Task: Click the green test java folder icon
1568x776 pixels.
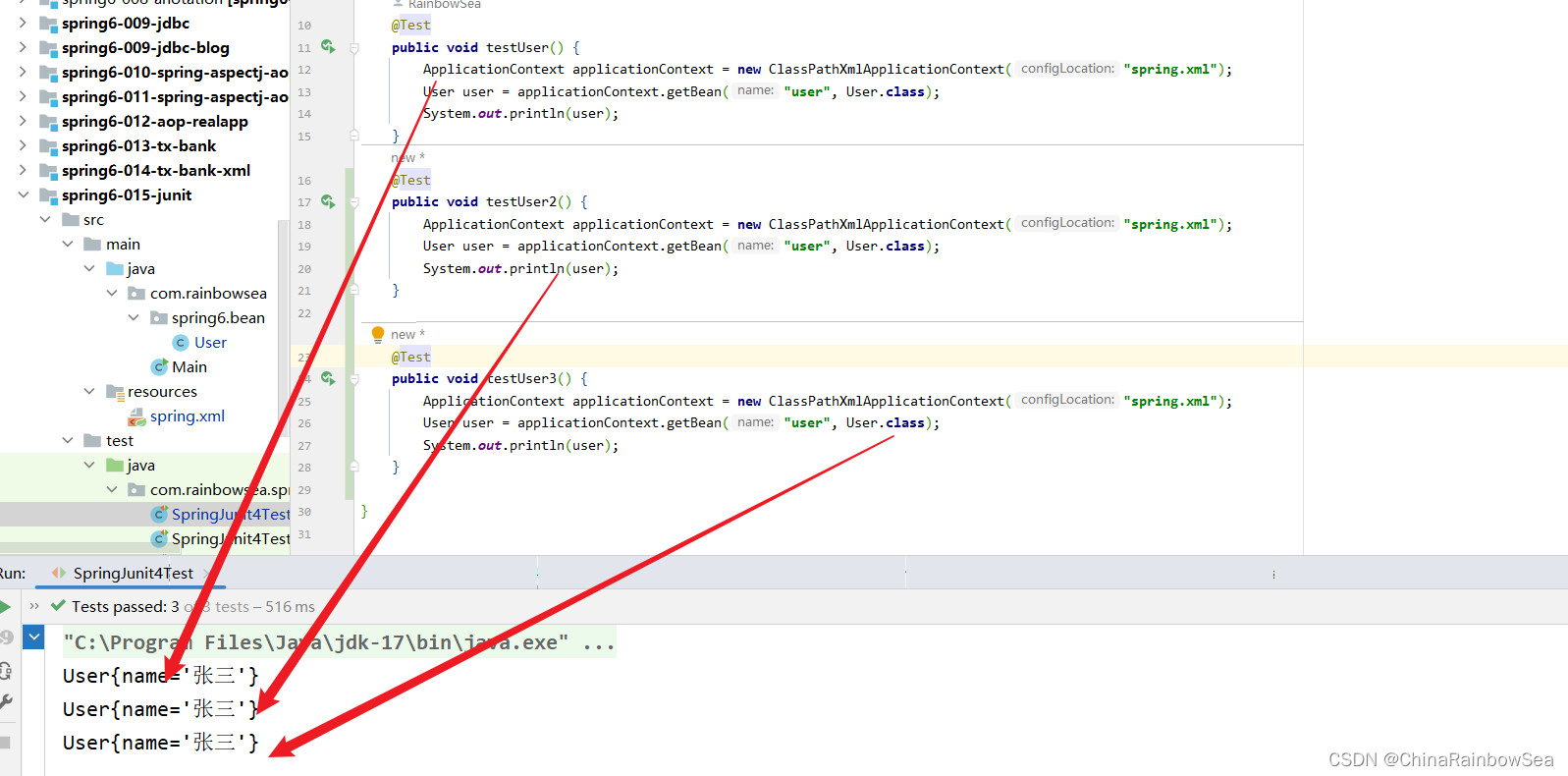Action: tap(115, 466)
